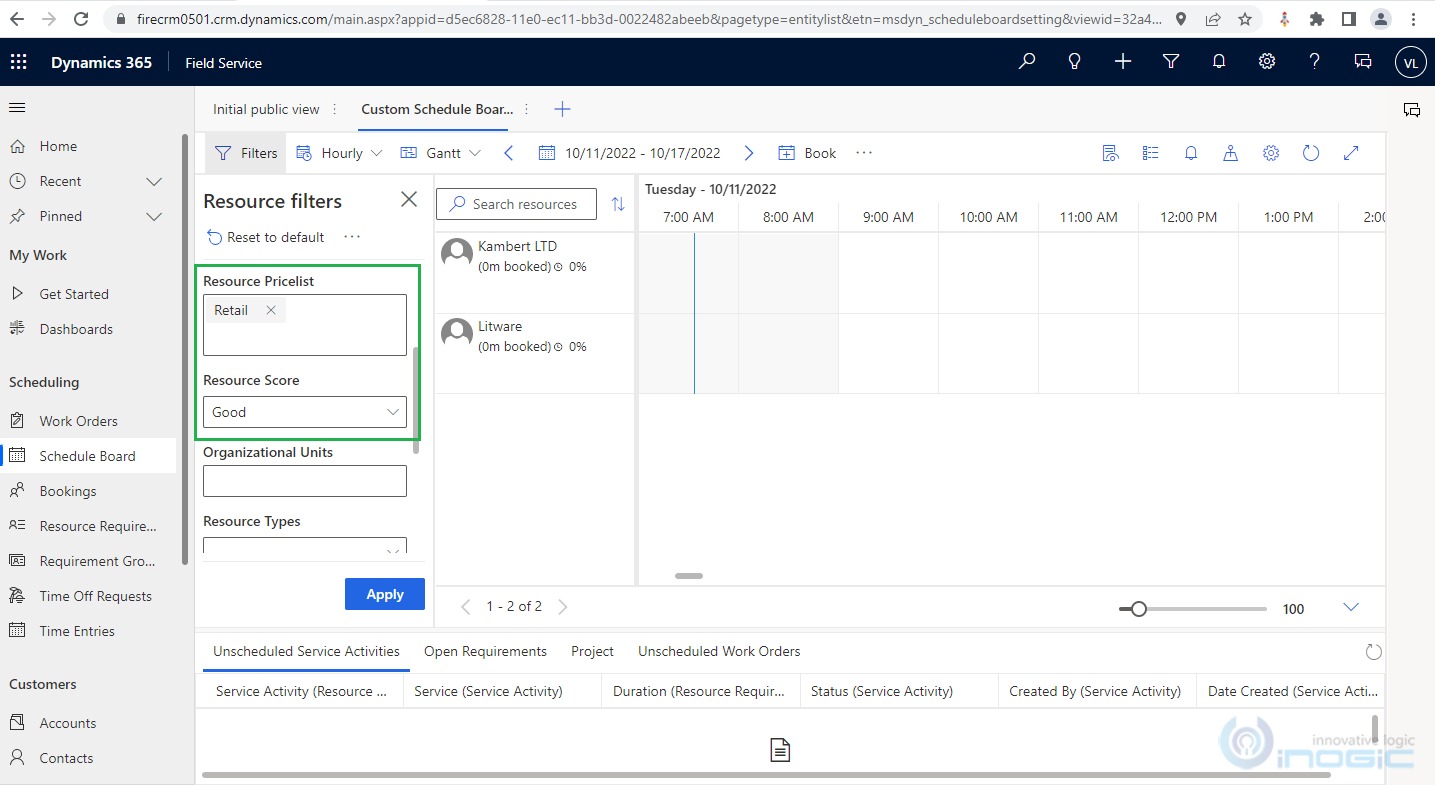The image size is (1435, 785).
Task: Open the notifications bell in header
Action: coord(1218,62)
